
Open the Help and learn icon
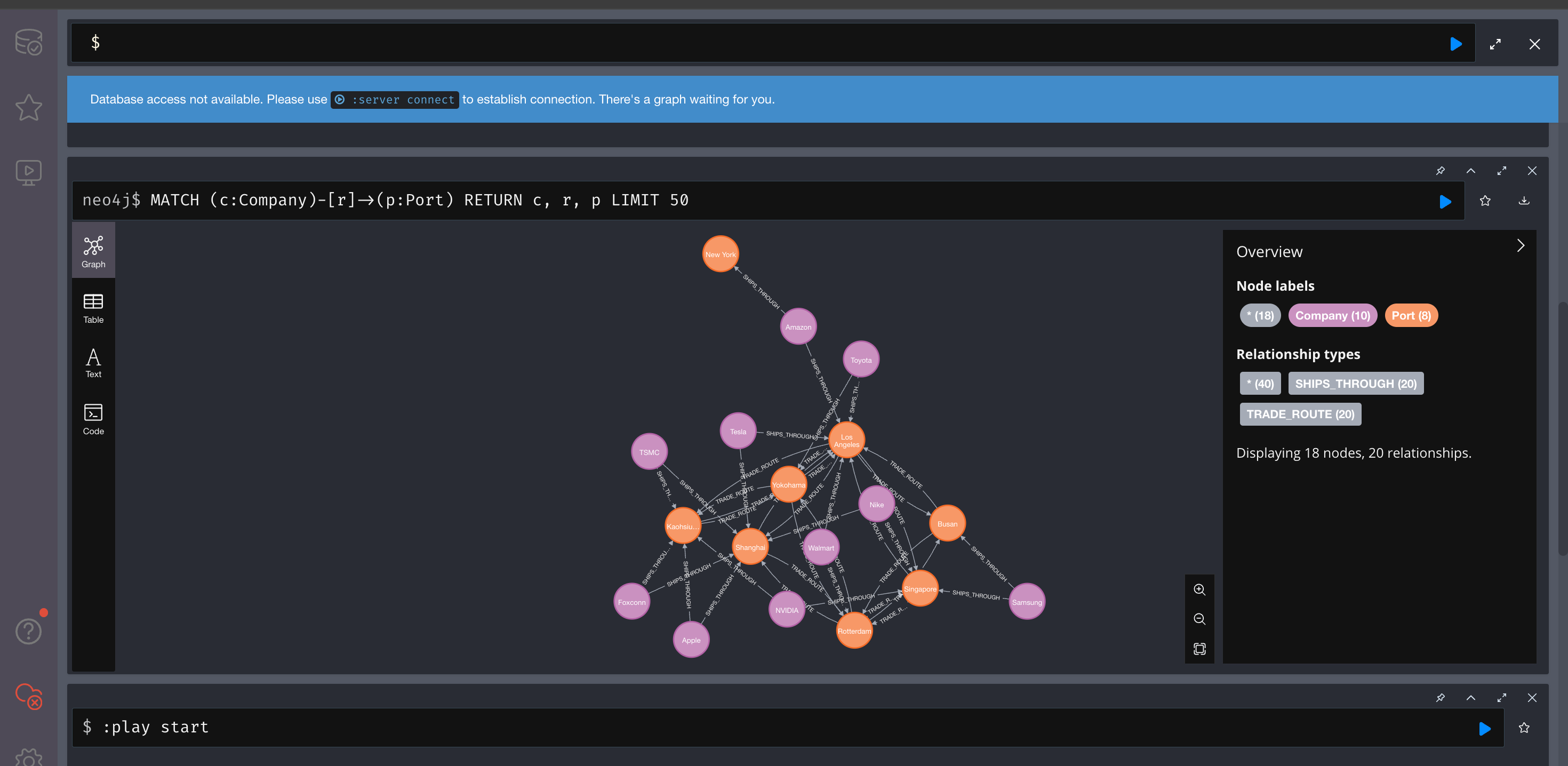(x=29, y=631)
